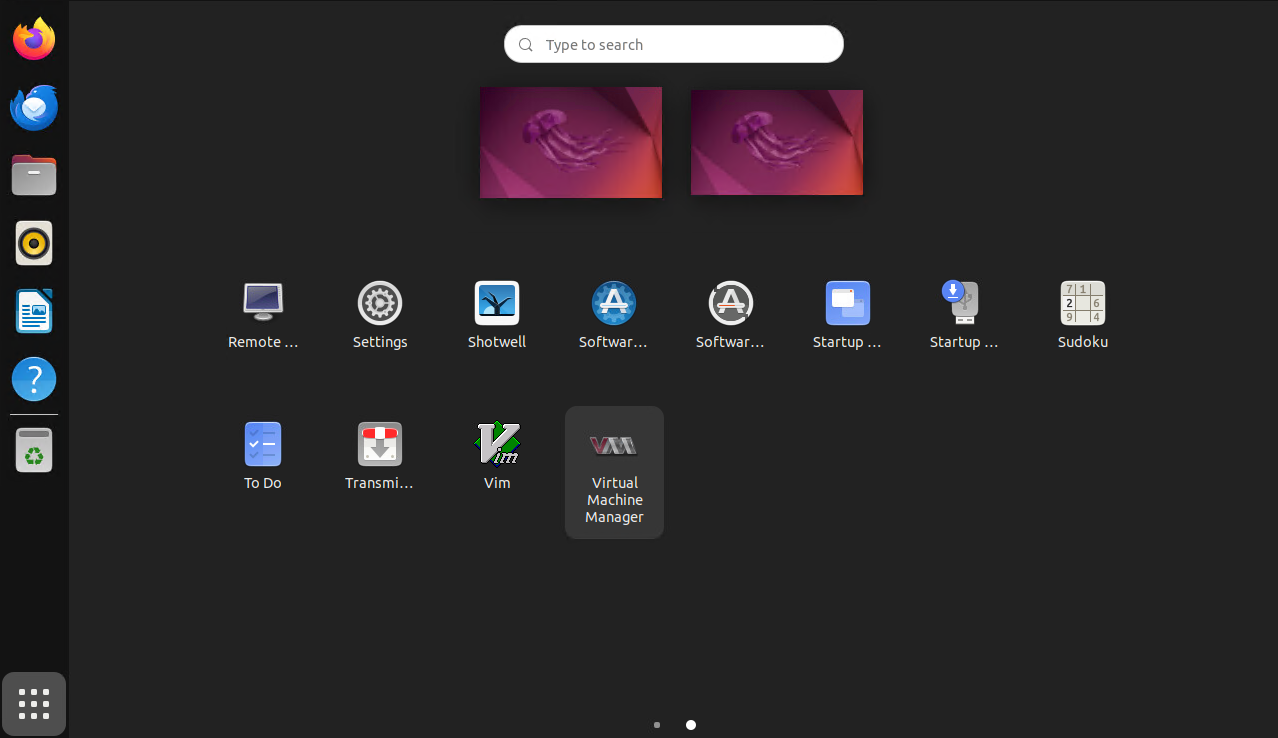The width and height of the screenshot is (1278, 738).
Task: Click inside the Type to search field
Action: [672, 44]
